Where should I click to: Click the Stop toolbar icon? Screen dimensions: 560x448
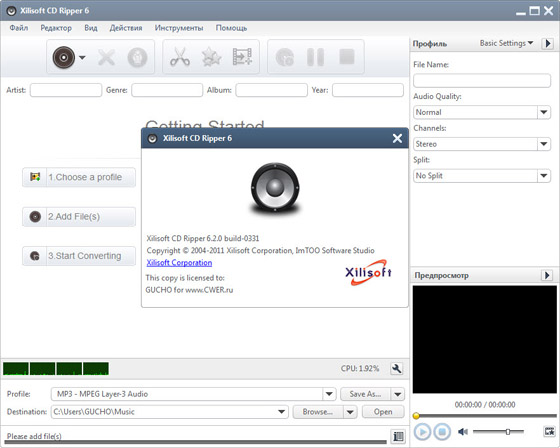347,57
